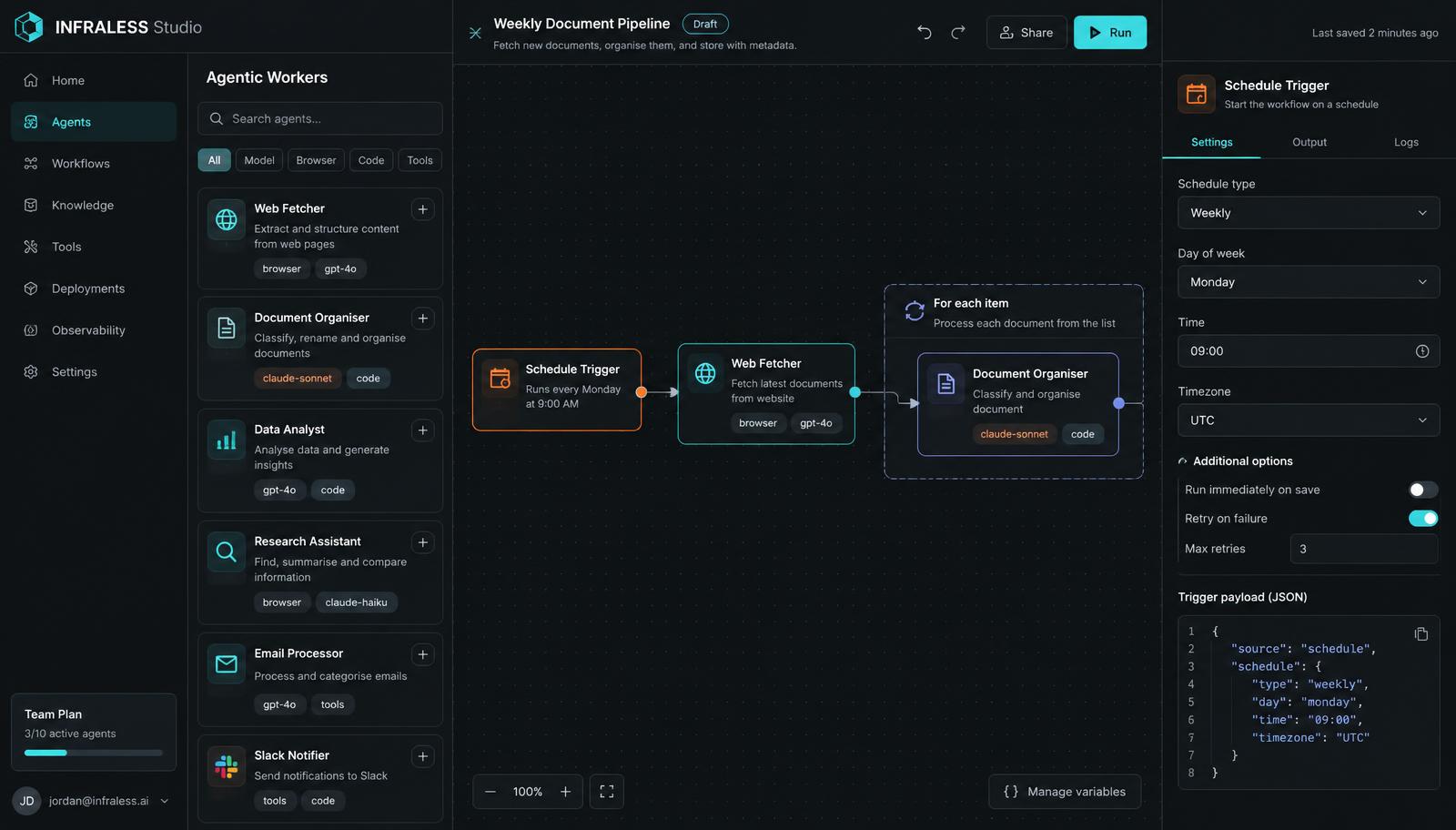Zoom in the canvas with the plus icon
The image size is (1456, 830).
(x=565, y=792)
